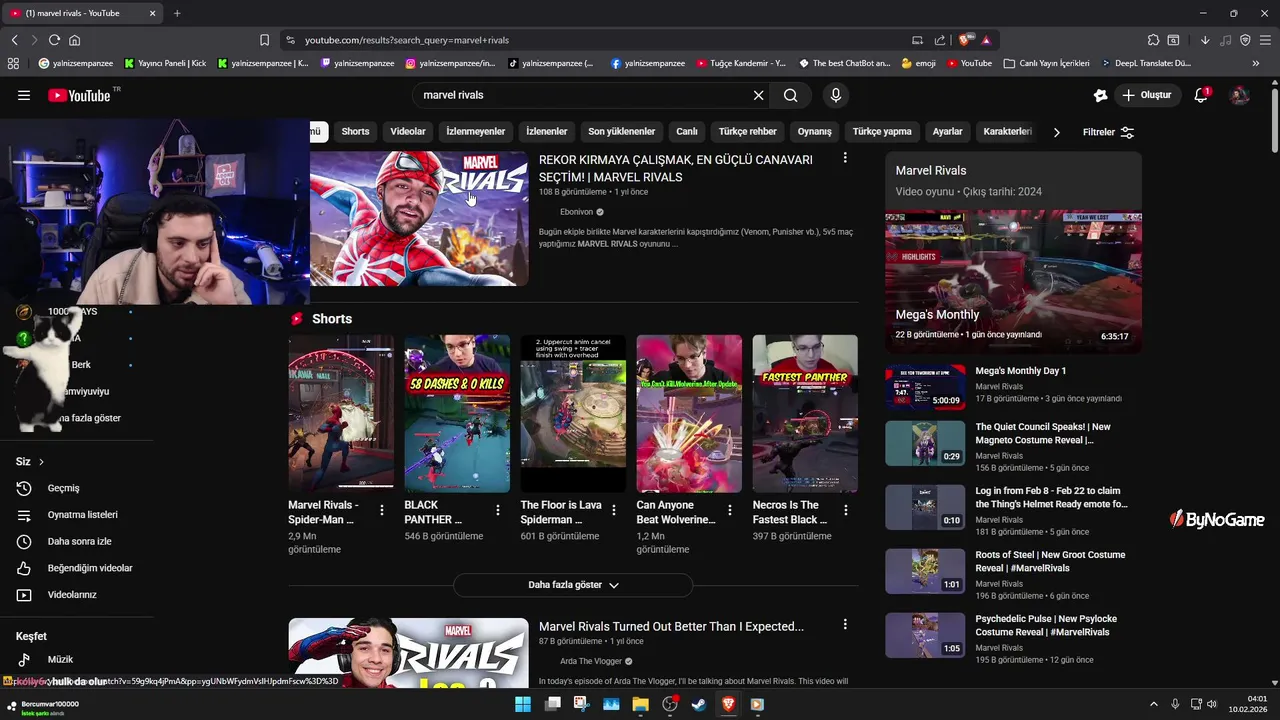Open options for Floor is Lava short
This screenshot has height=720, width=1280.
tap(614, 510)
